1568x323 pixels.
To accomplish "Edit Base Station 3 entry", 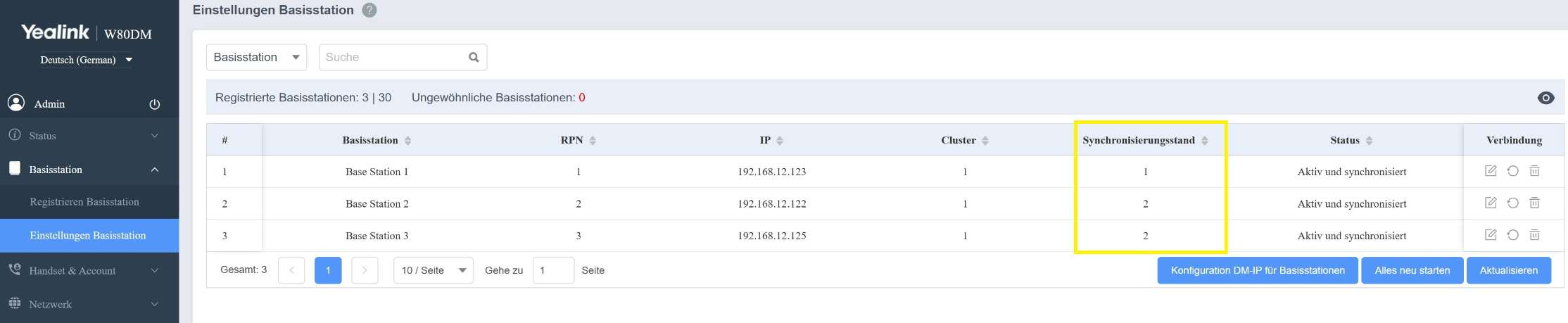I will [1490, 235].
